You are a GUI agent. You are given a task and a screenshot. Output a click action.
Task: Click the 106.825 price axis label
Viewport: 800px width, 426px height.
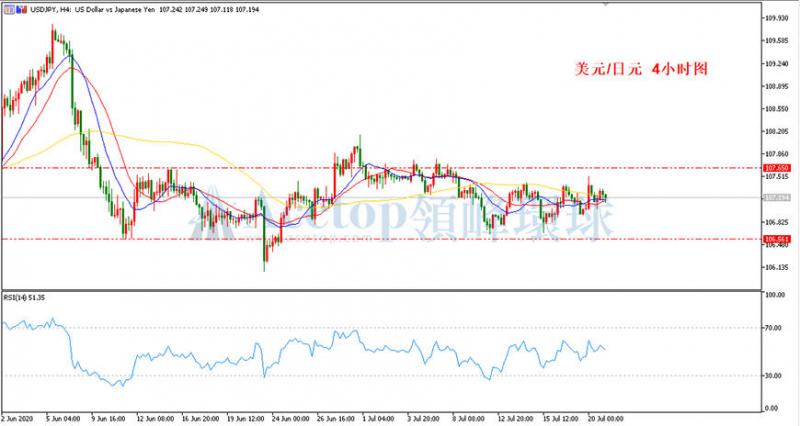(x=776, y=222)
